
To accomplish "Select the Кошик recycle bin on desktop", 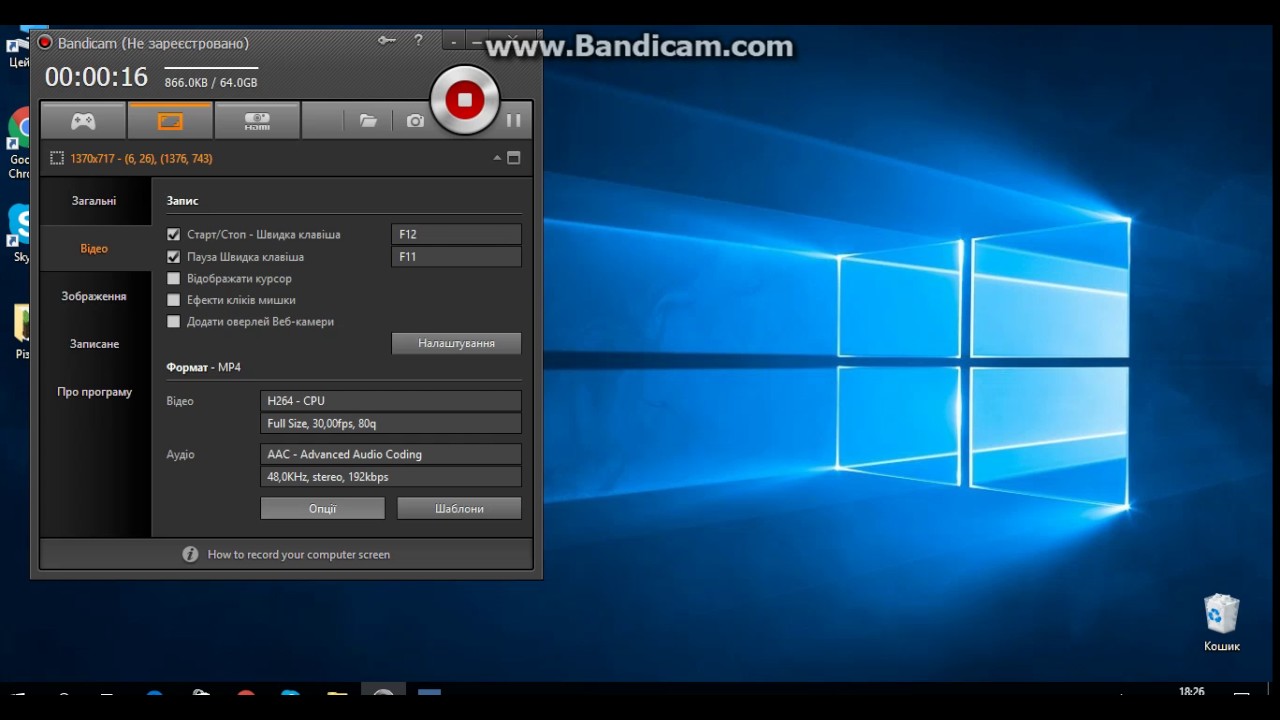I will 1221,623.
